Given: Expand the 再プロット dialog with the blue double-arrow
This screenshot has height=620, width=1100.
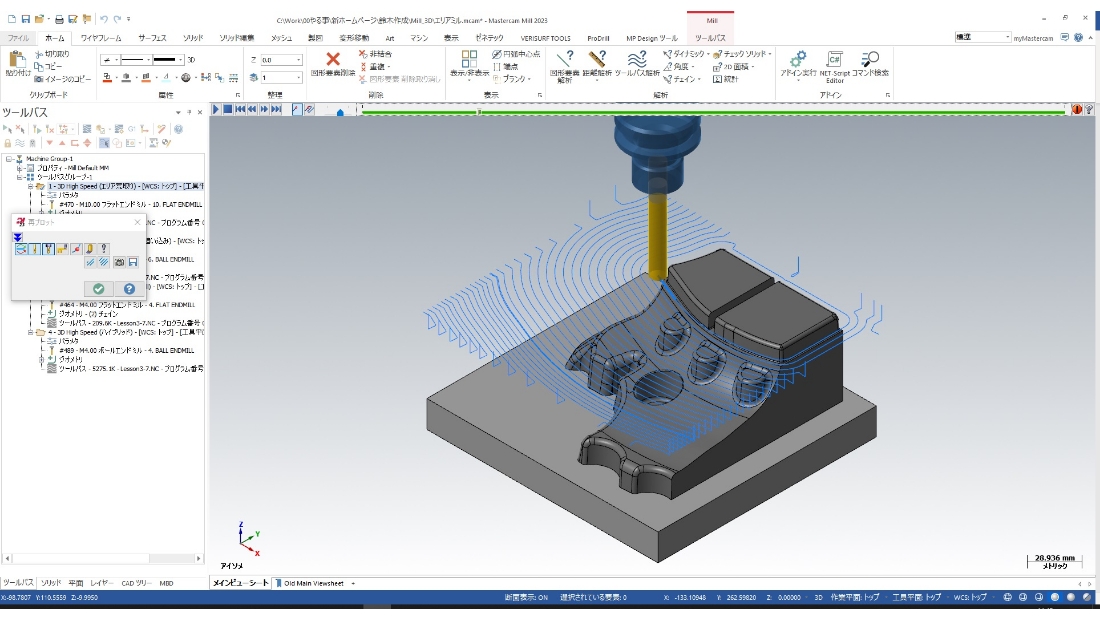Looking at the screenshot, I should click(x=18, y=238).
